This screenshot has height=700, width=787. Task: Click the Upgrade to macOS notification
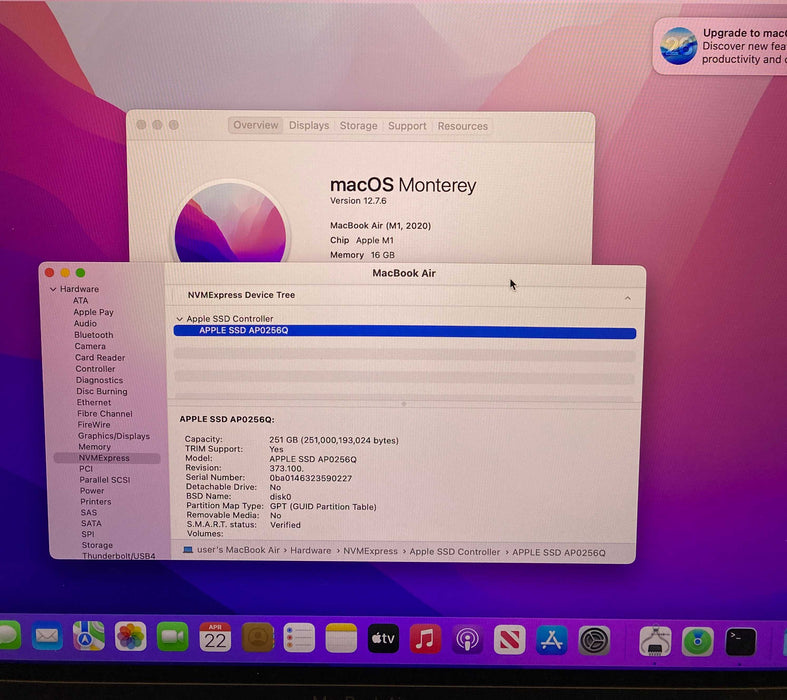720,46
